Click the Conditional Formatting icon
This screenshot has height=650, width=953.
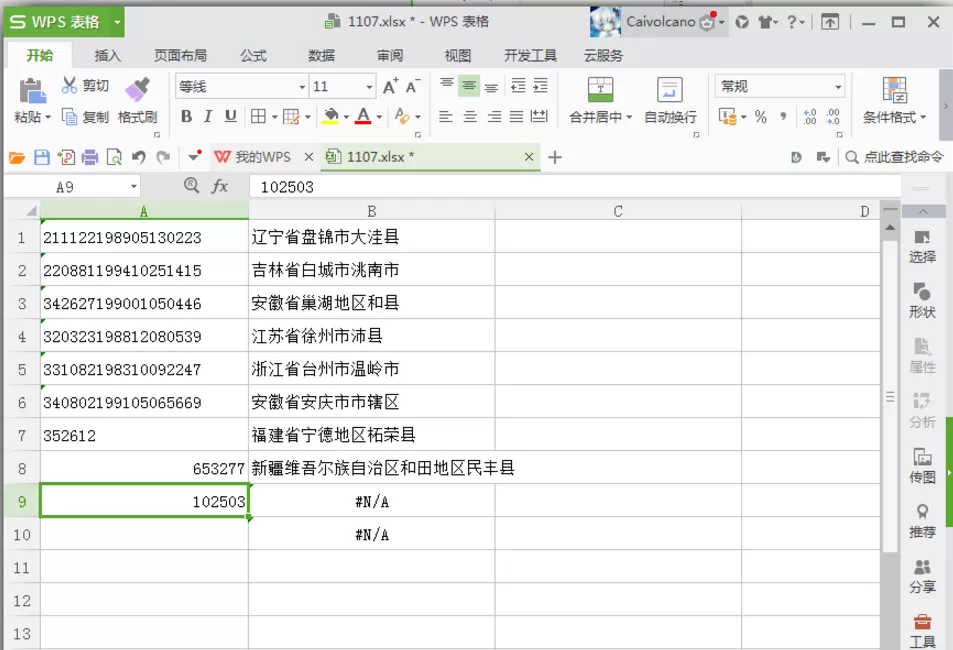894,89
